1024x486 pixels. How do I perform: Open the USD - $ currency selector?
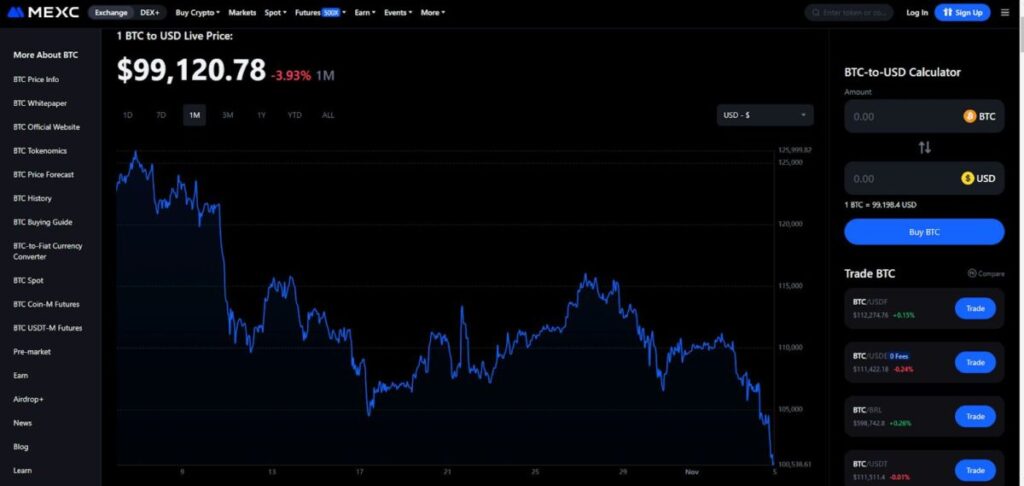765,115
